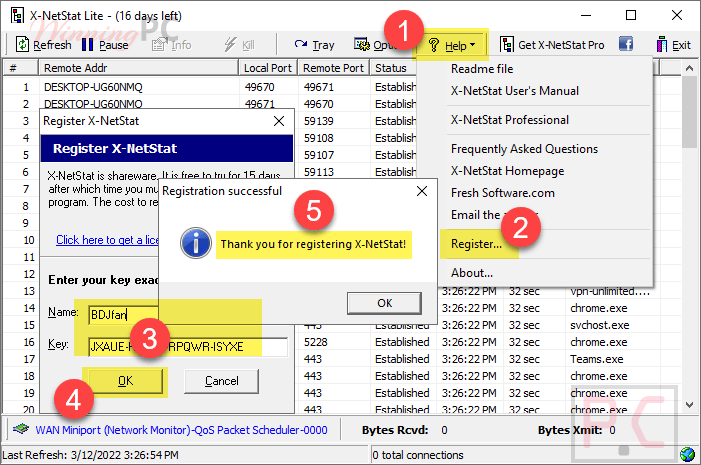Click OK in Registration successful dialog
Viewport: 701px width, 465px height.
[384, 303]
